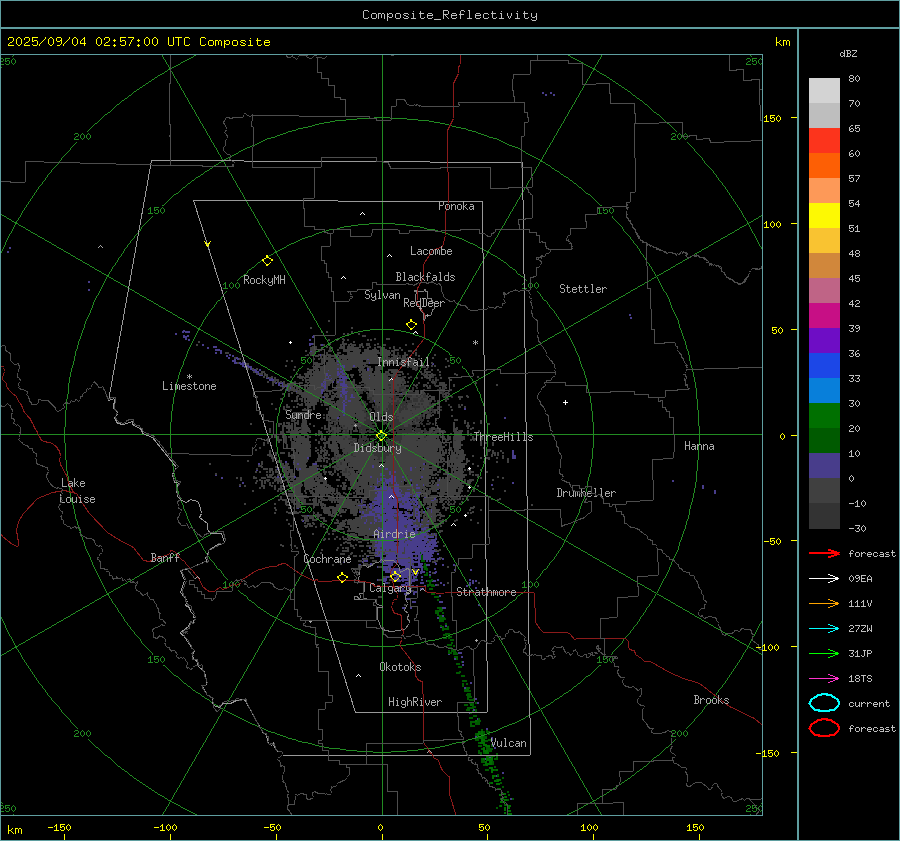Click the Sundre label
This screenshot has height=841, width=900.
click(303, 414)
